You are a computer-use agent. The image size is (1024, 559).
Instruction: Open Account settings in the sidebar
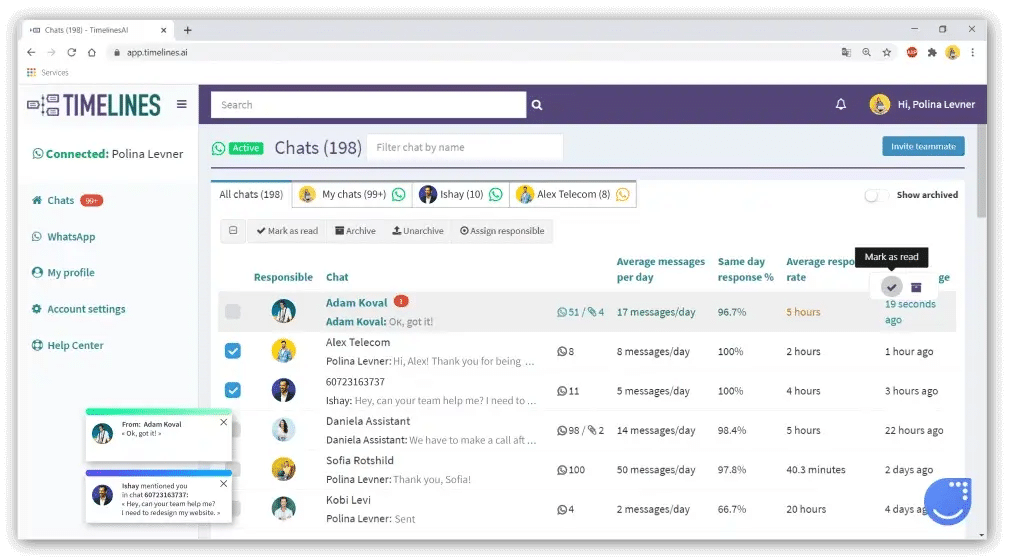[x=86, y=309]
